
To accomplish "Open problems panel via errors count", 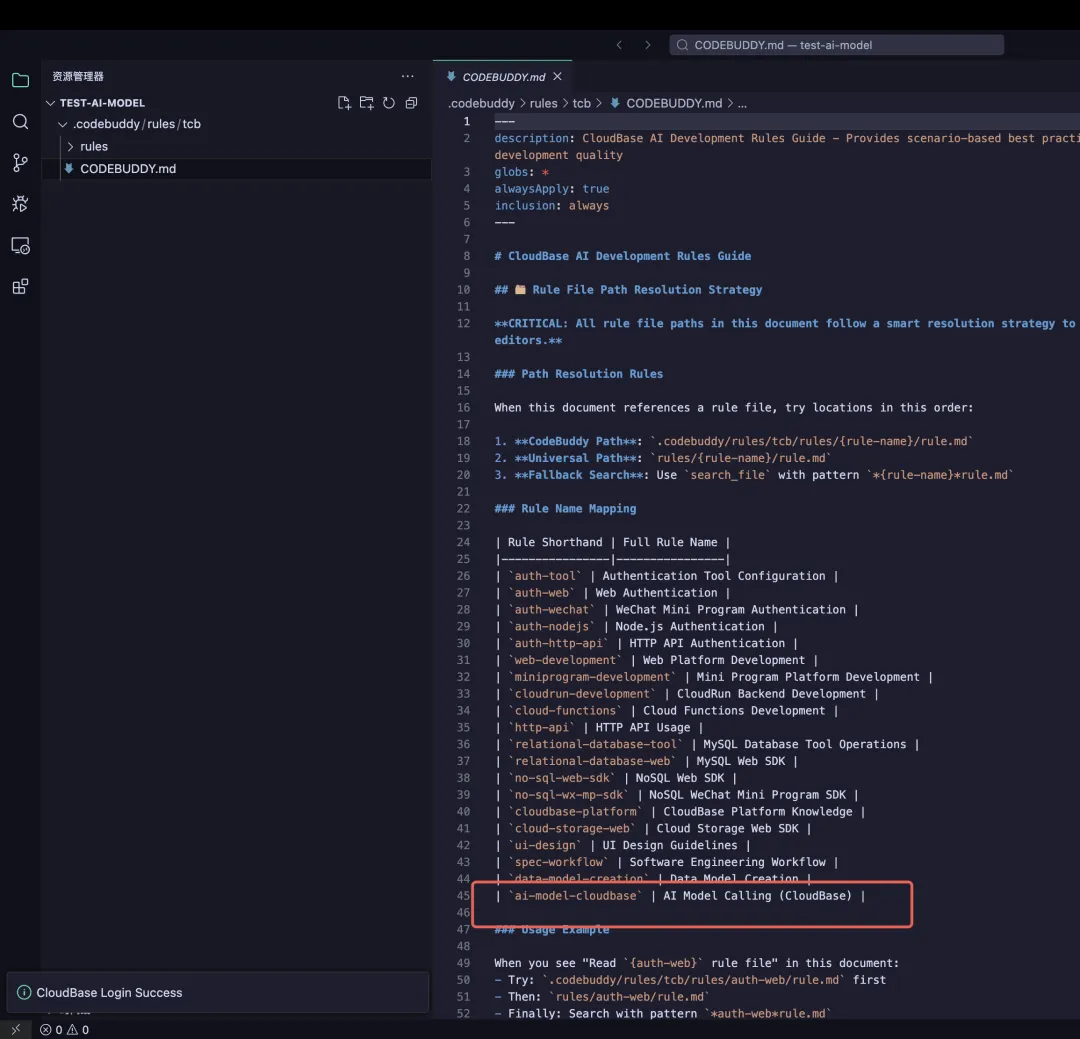I will point(52,1029).
